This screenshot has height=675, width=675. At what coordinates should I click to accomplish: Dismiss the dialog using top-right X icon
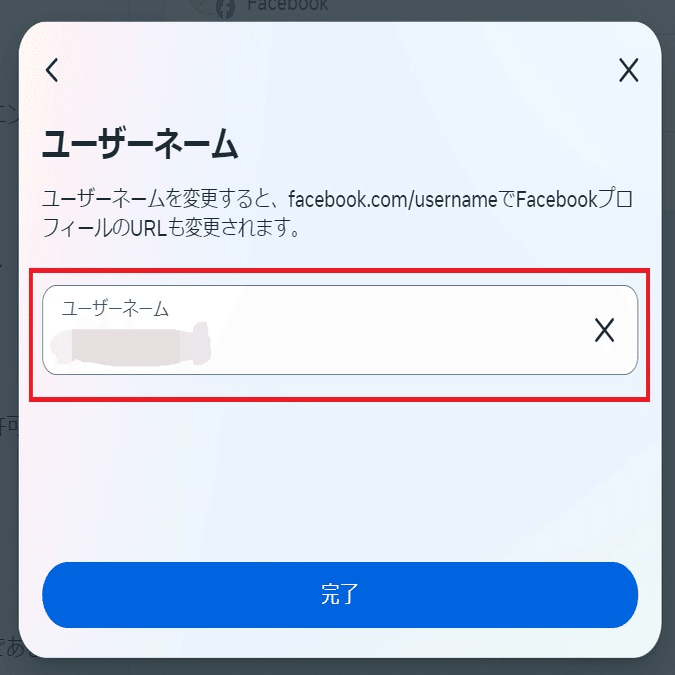(629, 70)
